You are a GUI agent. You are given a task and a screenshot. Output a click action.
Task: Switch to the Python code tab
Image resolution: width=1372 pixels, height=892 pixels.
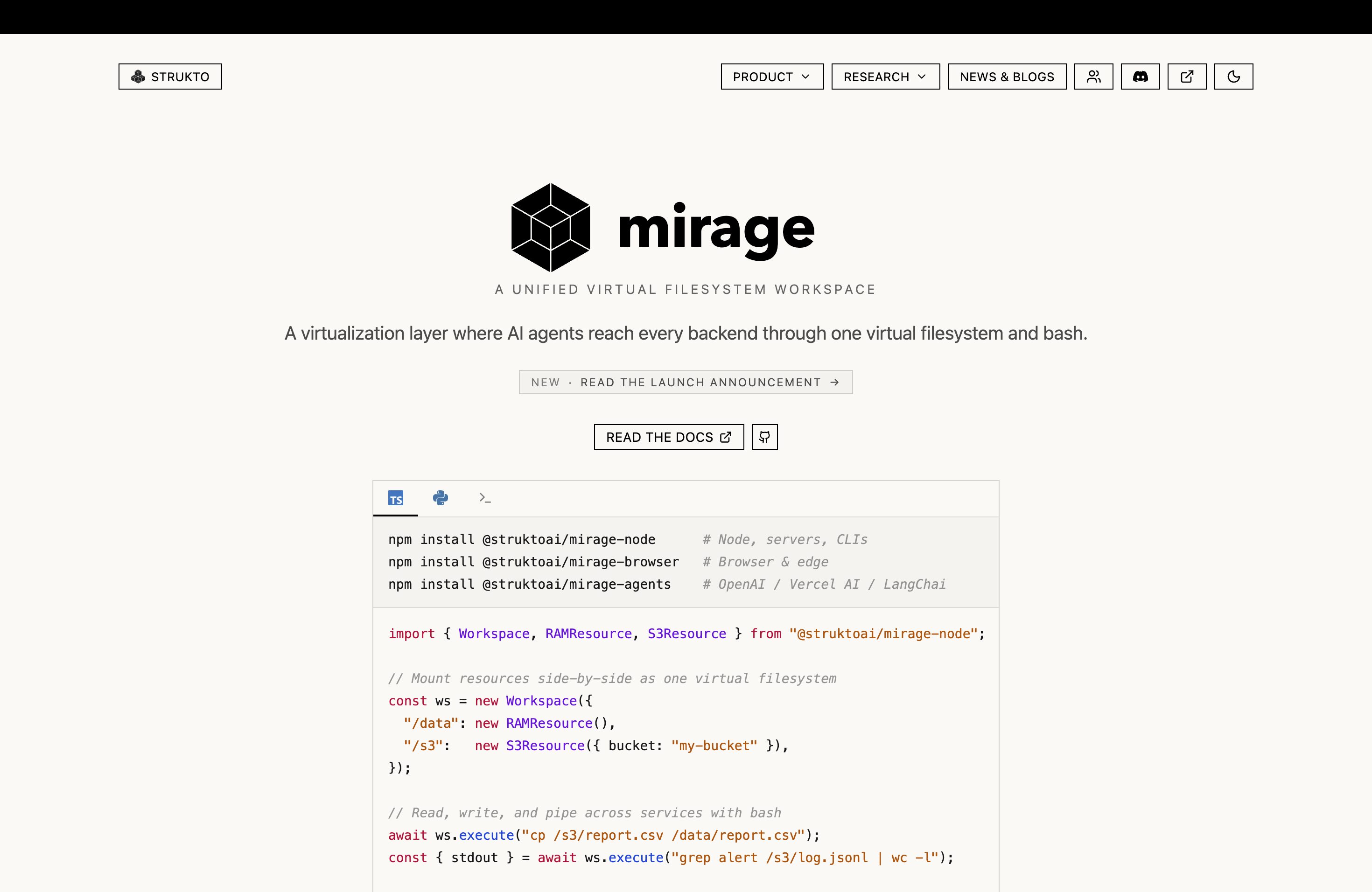coord(441,498)
